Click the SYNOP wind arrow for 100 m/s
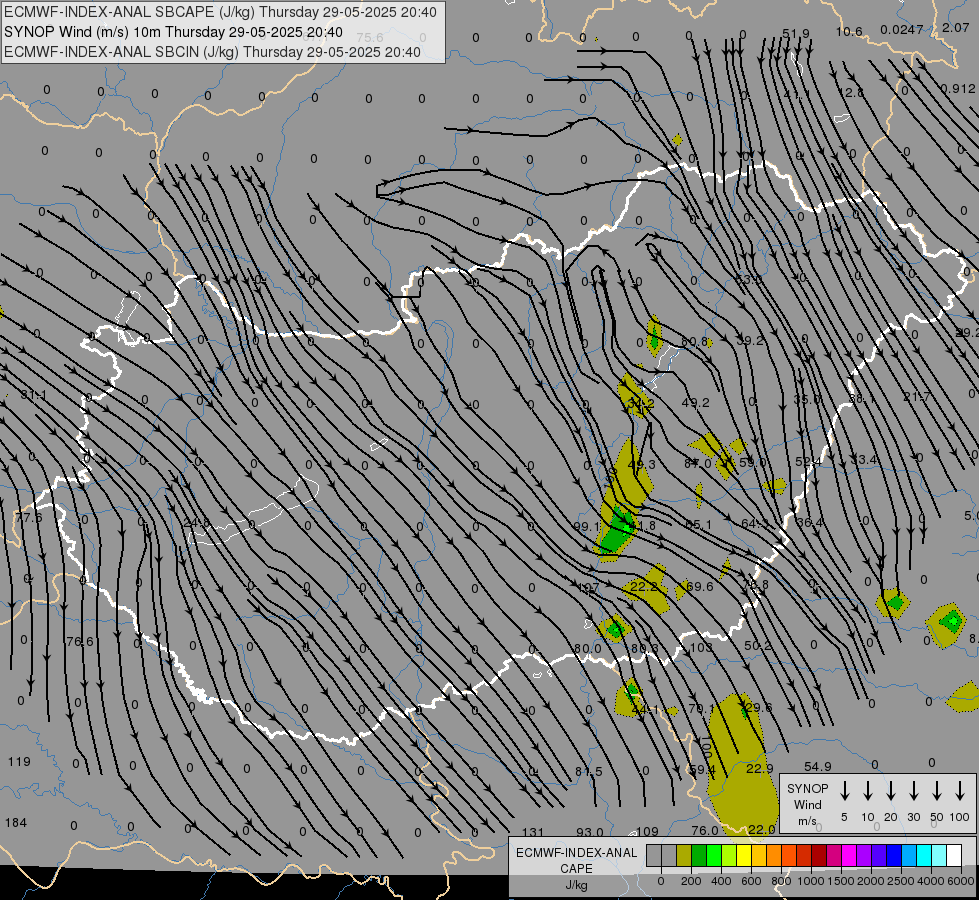This screenshot has height=900, width=979. [x=960, y=790]
